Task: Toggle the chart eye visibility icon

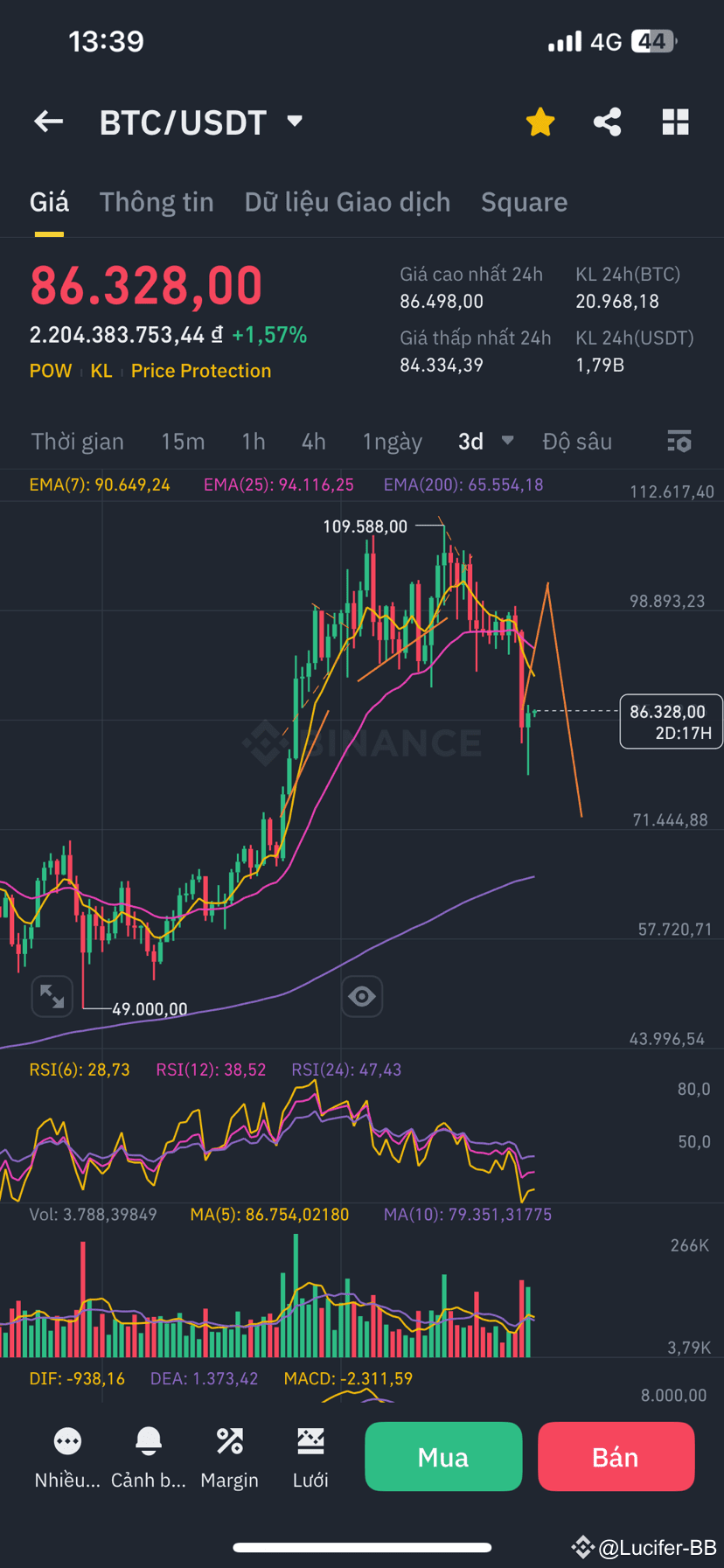Action: coord(362,996)
